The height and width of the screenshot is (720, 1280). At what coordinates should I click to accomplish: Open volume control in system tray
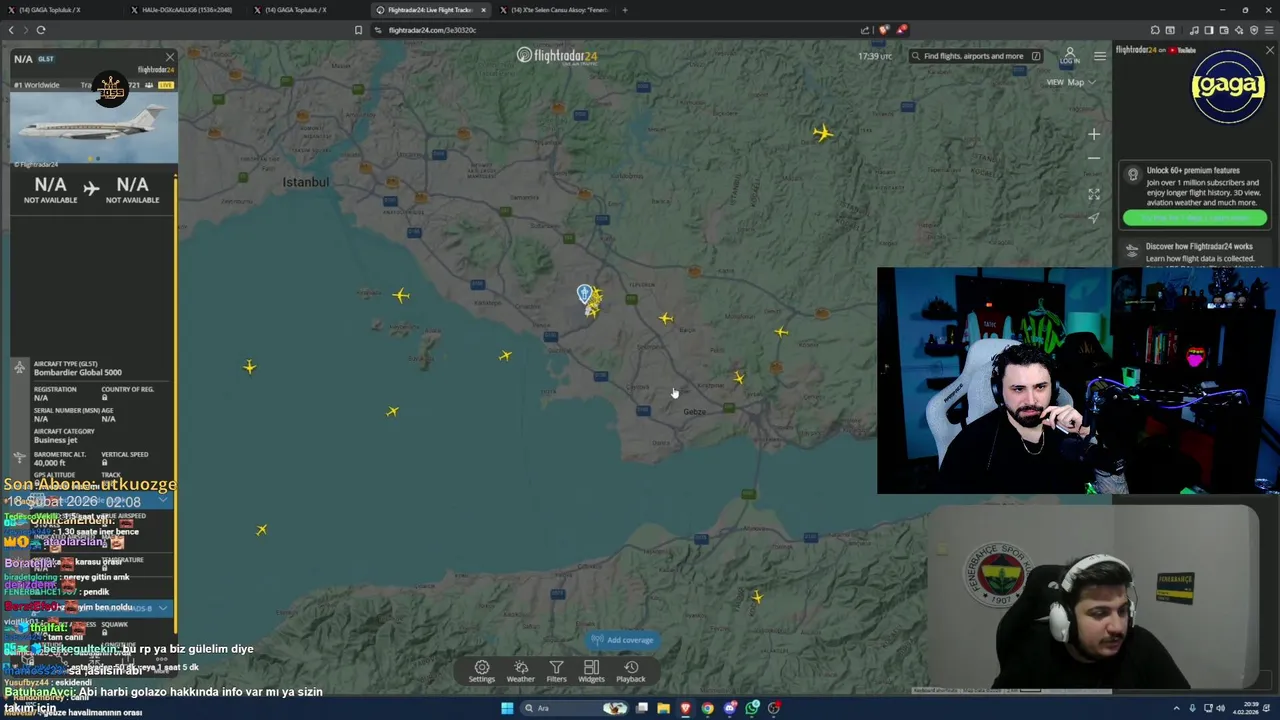pyautogui.click(x=1223, y=708)
